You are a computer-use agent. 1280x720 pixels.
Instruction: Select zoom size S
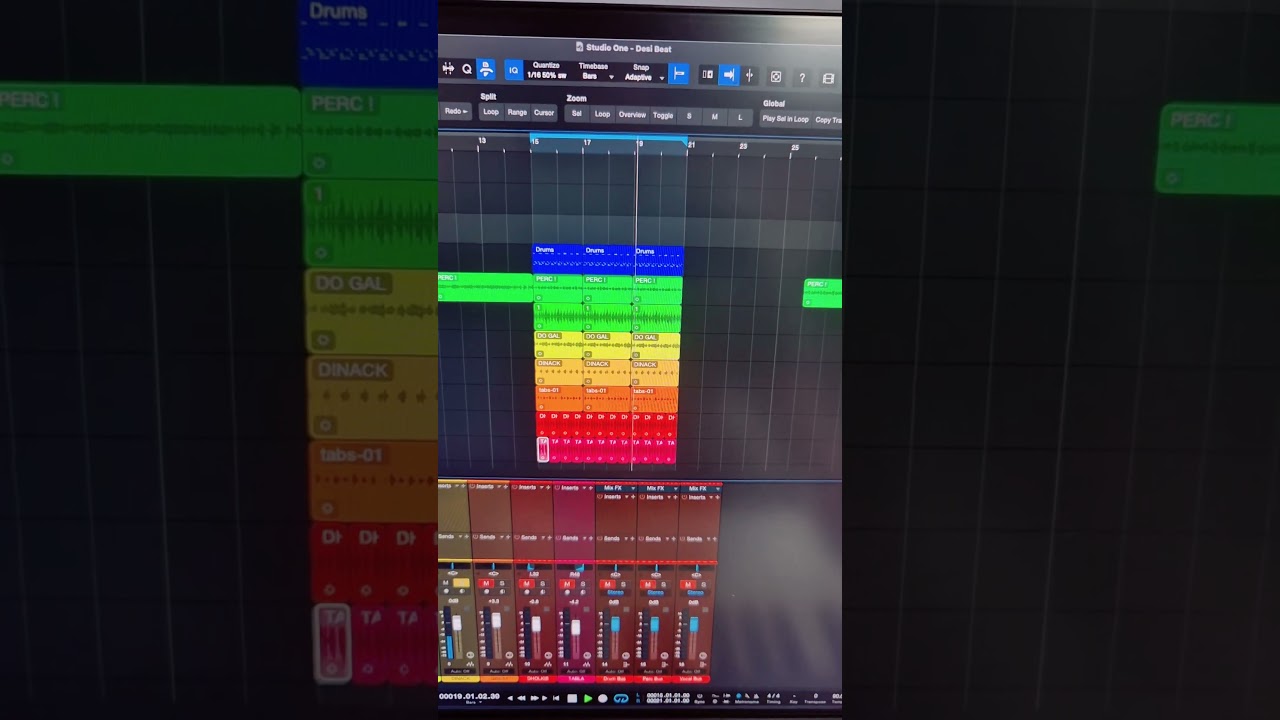[x=689, y=116]
